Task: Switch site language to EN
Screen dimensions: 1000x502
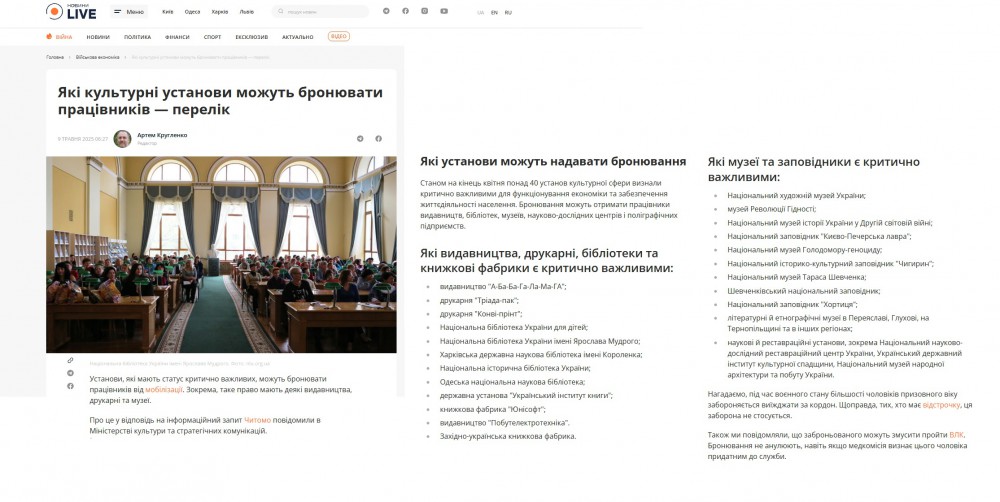Action: 494,12
